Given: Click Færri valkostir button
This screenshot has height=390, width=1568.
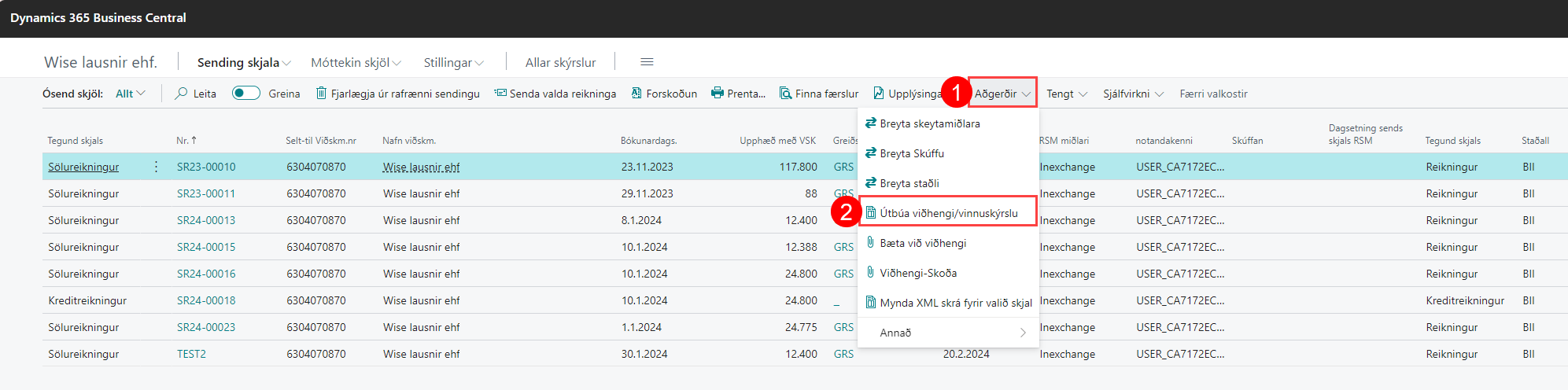Looking at the screenshot, I should coord(1213,94).
